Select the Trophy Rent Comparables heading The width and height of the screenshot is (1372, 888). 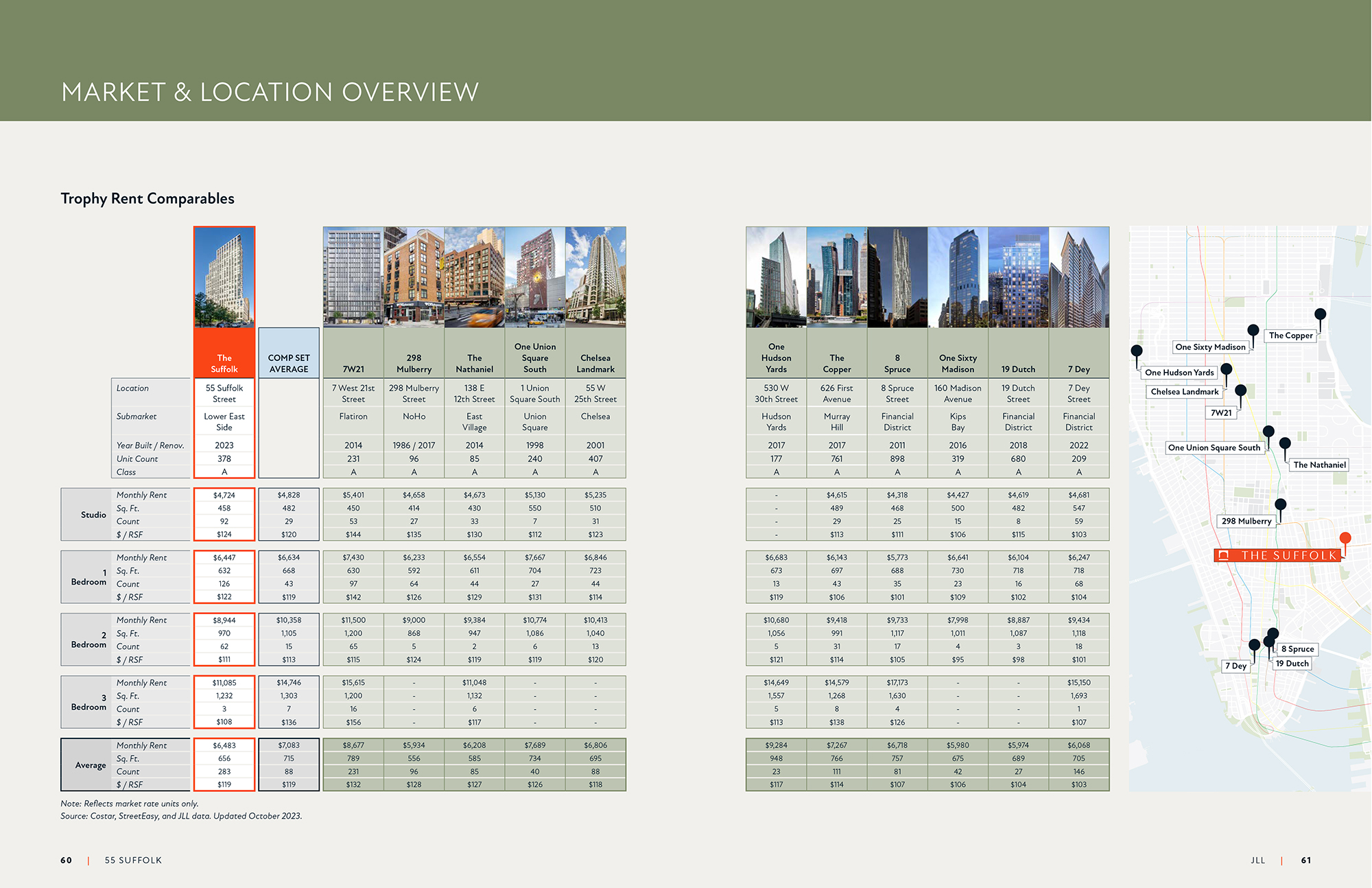147,198
